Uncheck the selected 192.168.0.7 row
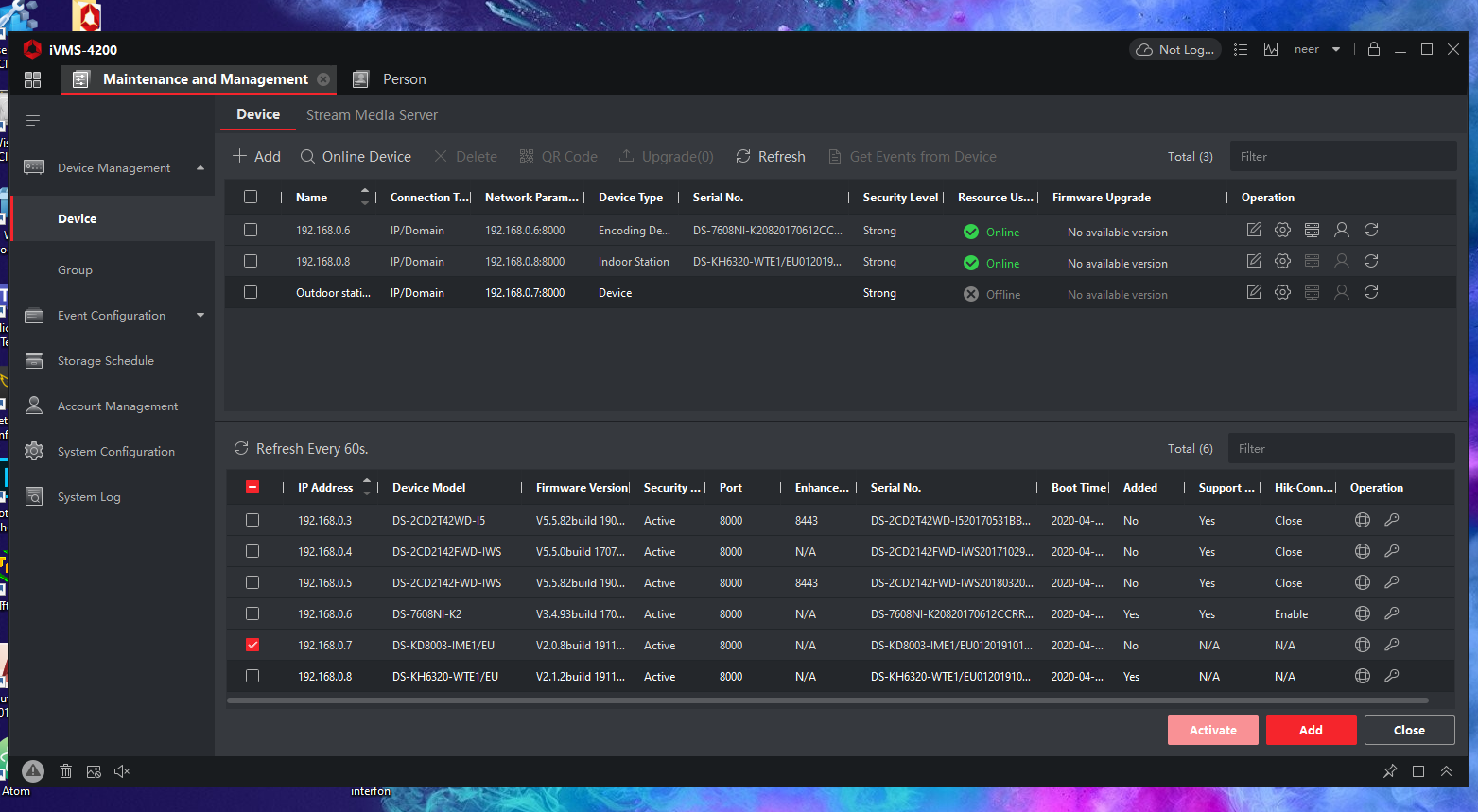The height and width of the screenshot is (812, 1478). pyautogui.click(x=252, y=645)
